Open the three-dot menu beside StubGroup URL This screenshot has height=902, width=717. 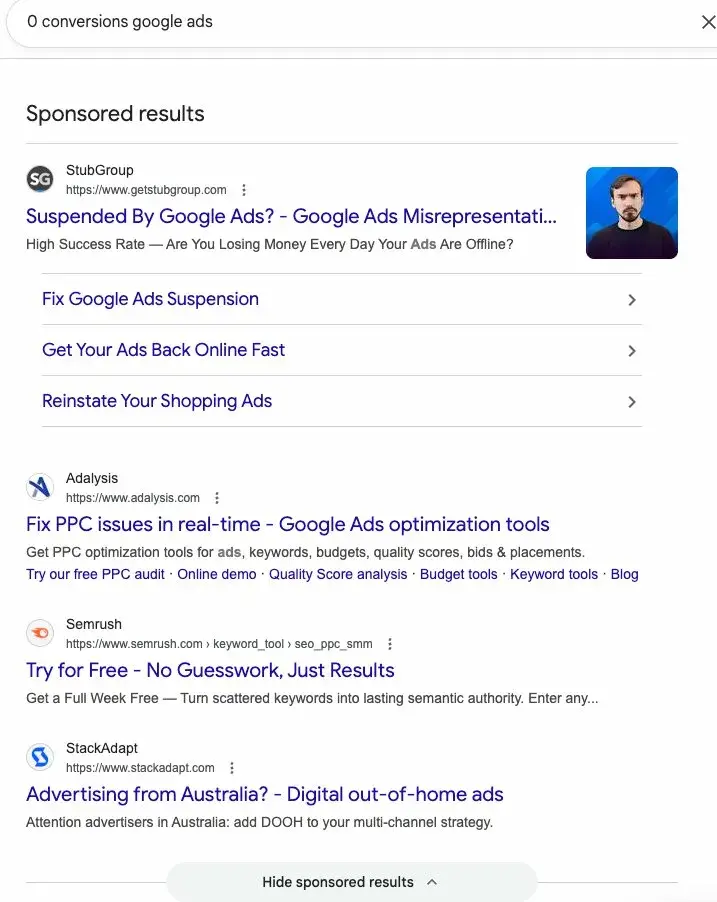click(x=243, y=189)
